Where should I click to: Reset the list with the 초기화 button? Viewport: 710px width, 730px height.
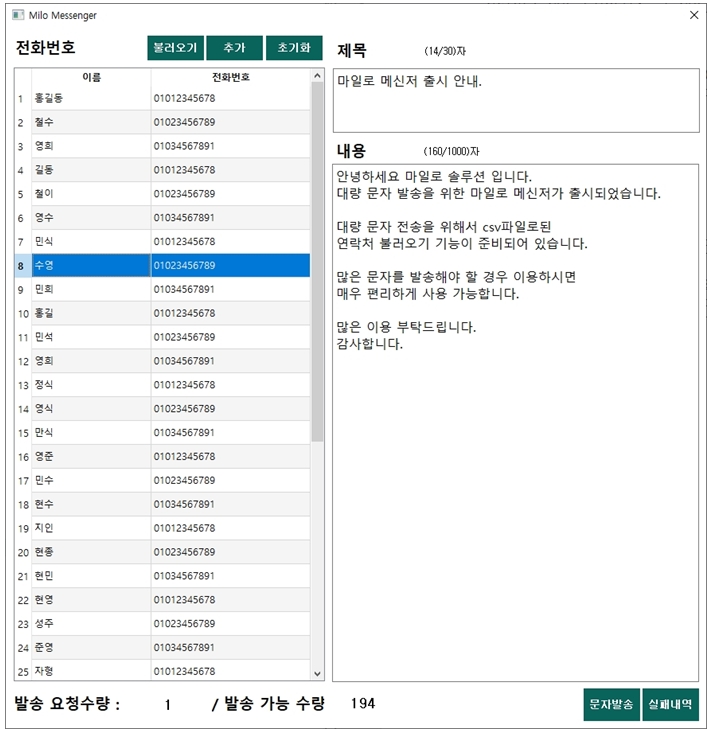click(x=294, y=48)
